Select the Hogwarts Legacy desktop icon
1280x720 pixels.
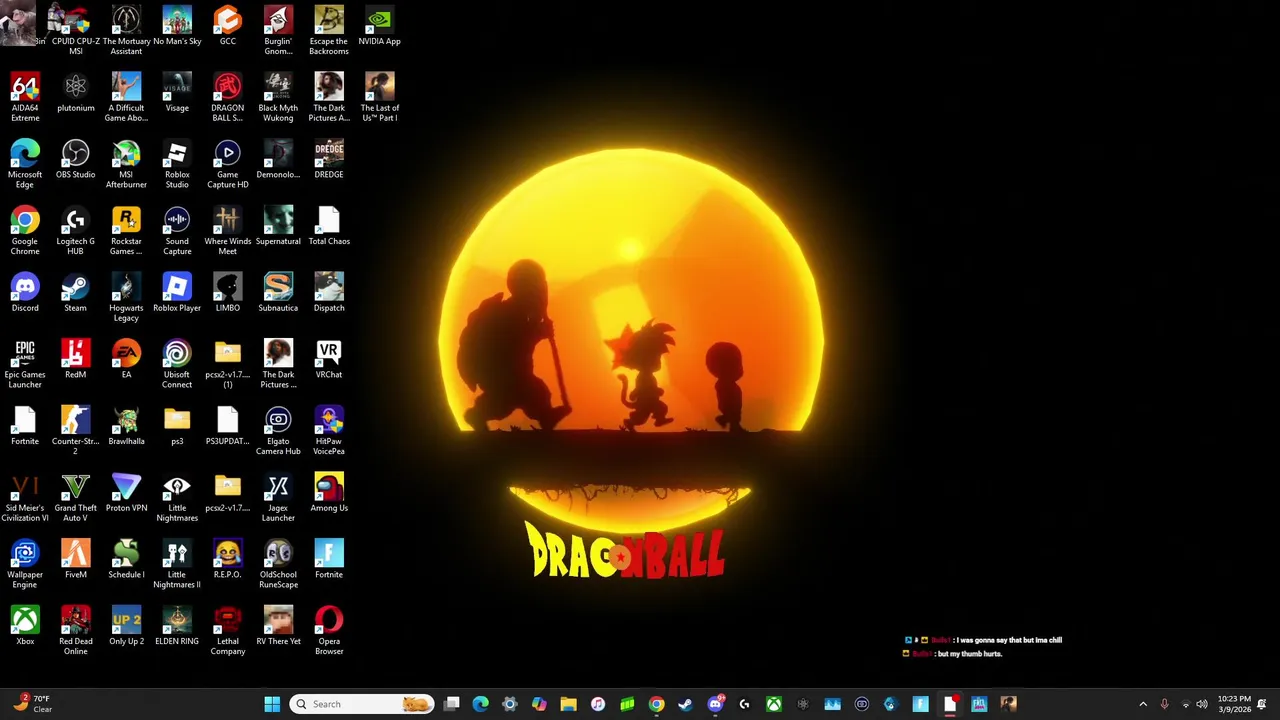126,297
